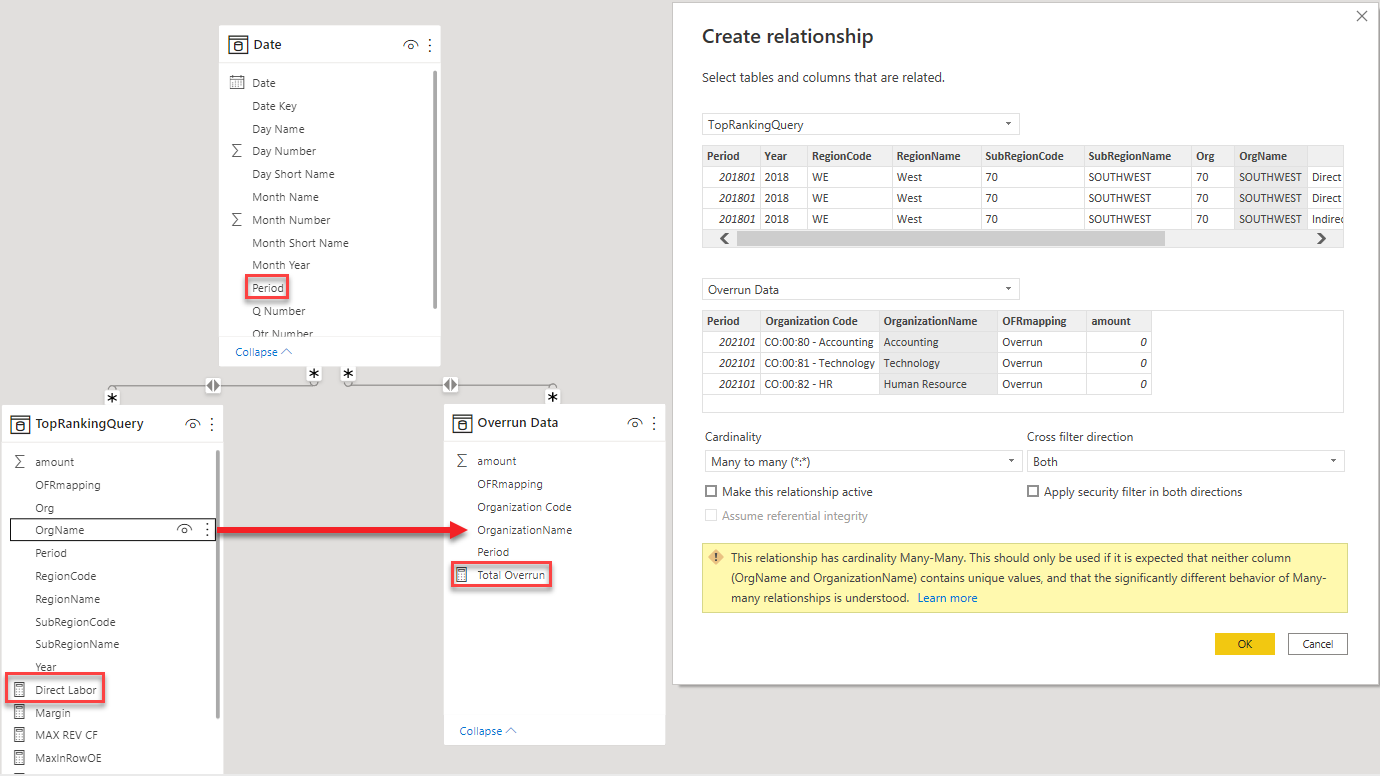Click Day Short Name in Date table
The height and width of the screenshot is (776, 1380).
click(x=293, y=174)
